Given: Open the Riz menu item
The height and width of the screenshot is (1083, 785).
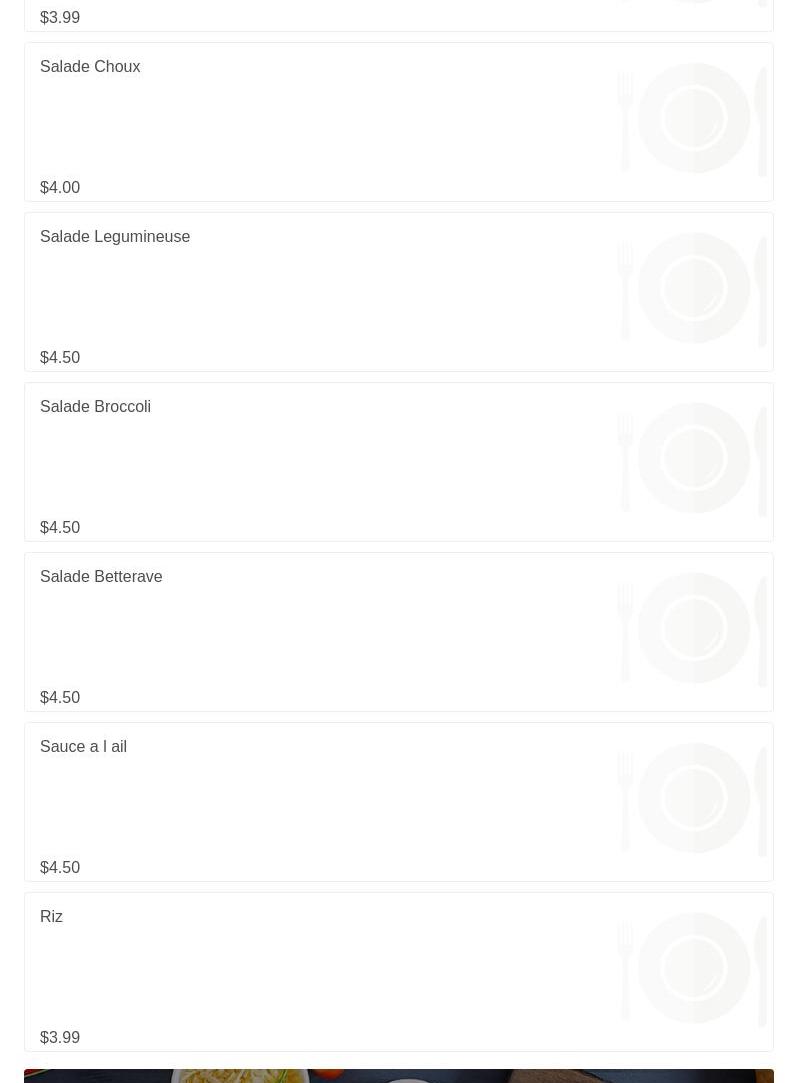Looking at the screenshot, I should click(x=51, y=917).
